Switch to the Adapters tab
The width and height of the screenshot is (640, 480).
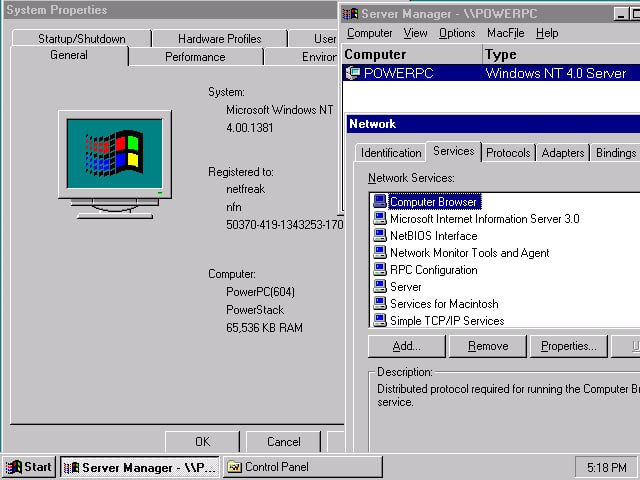pyautogui.click(x=563, y=153)
